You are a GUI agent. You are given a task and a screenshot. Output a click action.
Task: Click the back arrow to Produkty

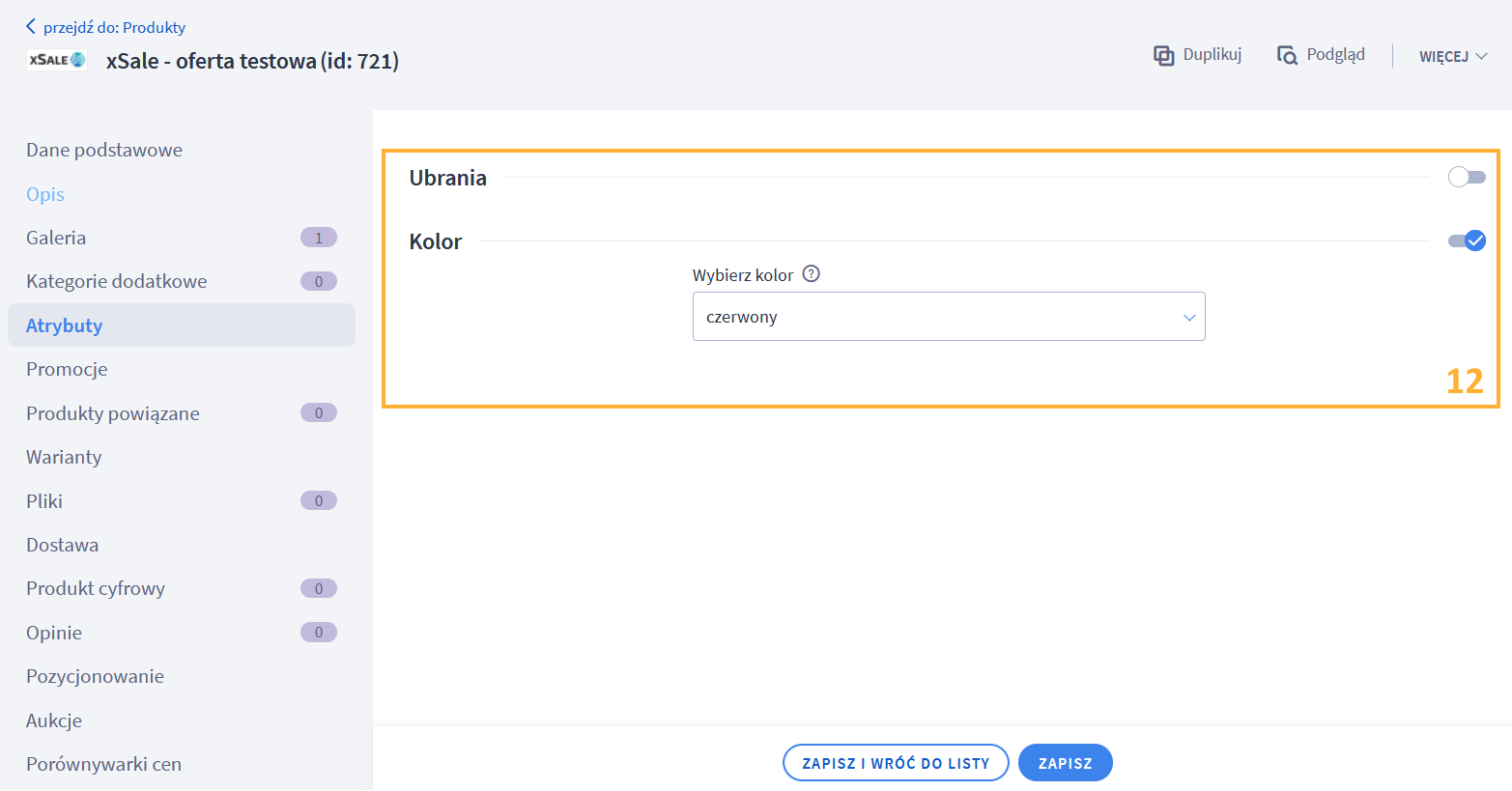point(31,27)
